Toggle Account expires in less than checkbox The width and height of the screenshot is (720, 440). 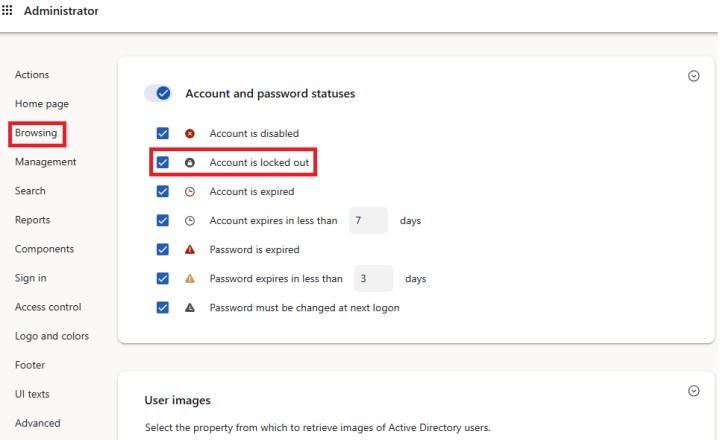(x=163, y=220)
